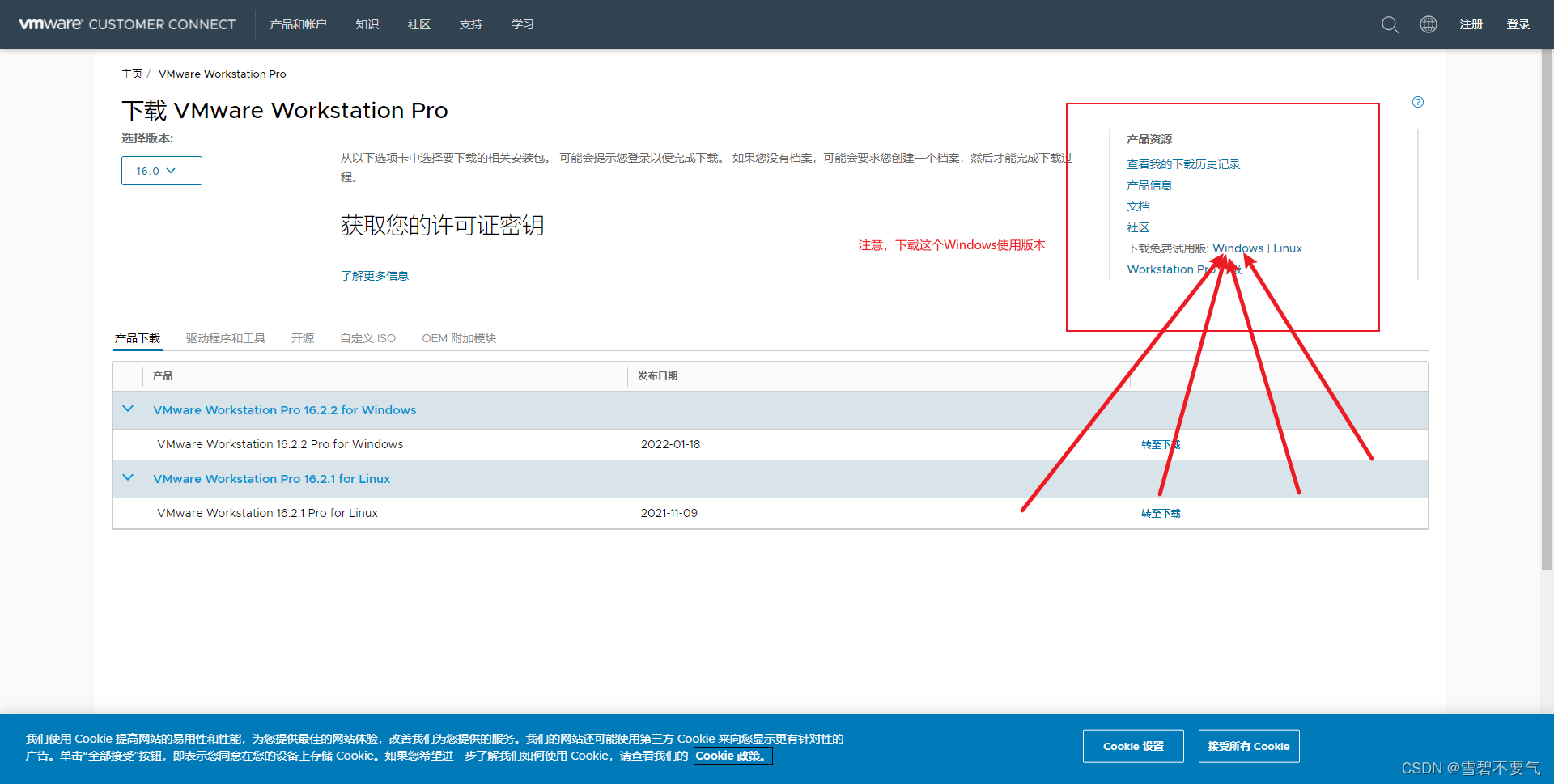Open the 产品和帐户 menu
This screenshot has width=1554, height=784.
click(298, 24)
